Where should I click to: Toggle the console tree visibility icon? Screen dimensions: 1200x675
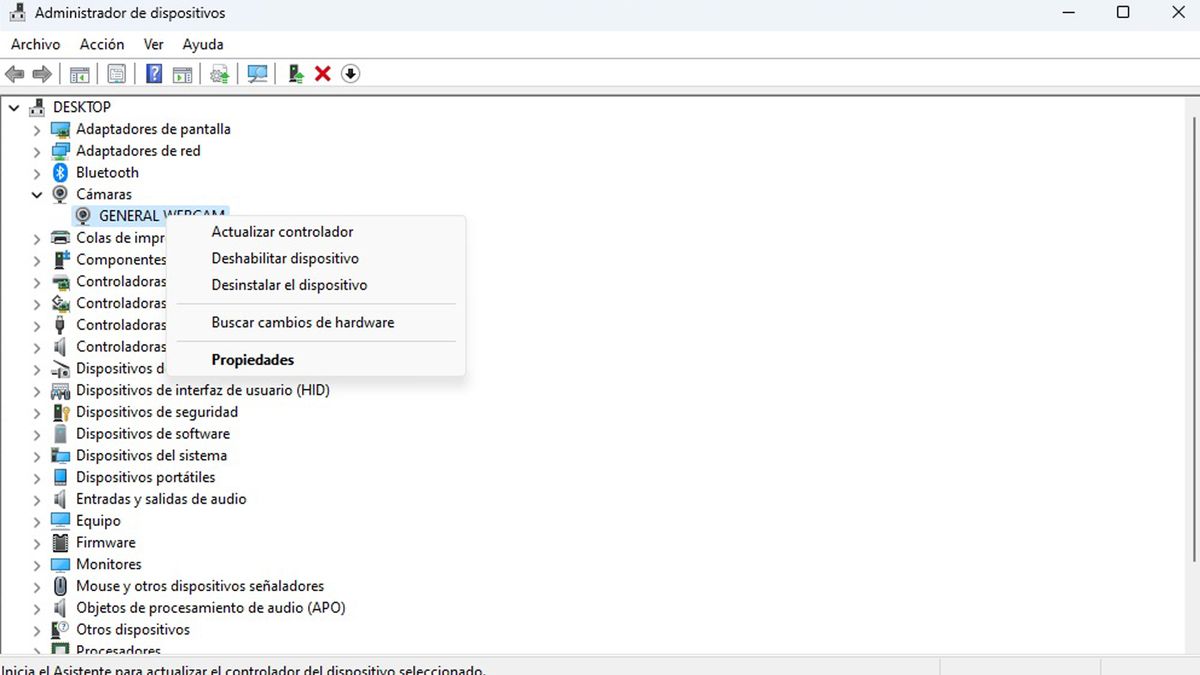click(x=79, y=73)
